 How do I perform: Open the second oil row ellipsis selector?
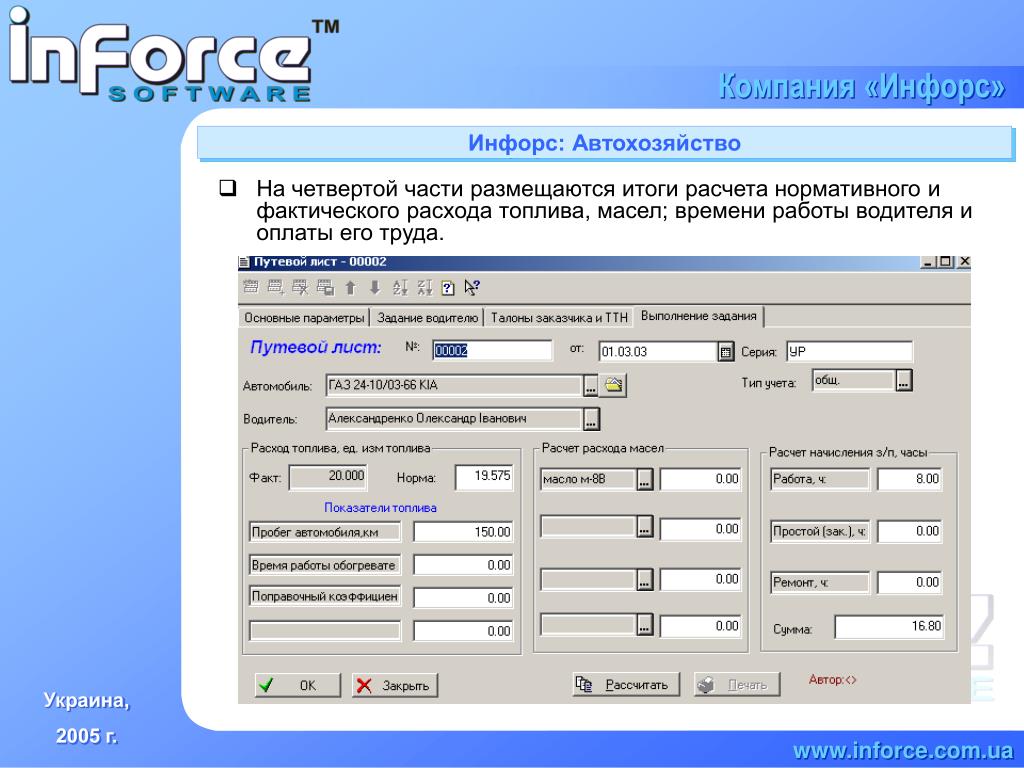pos(645,526)
